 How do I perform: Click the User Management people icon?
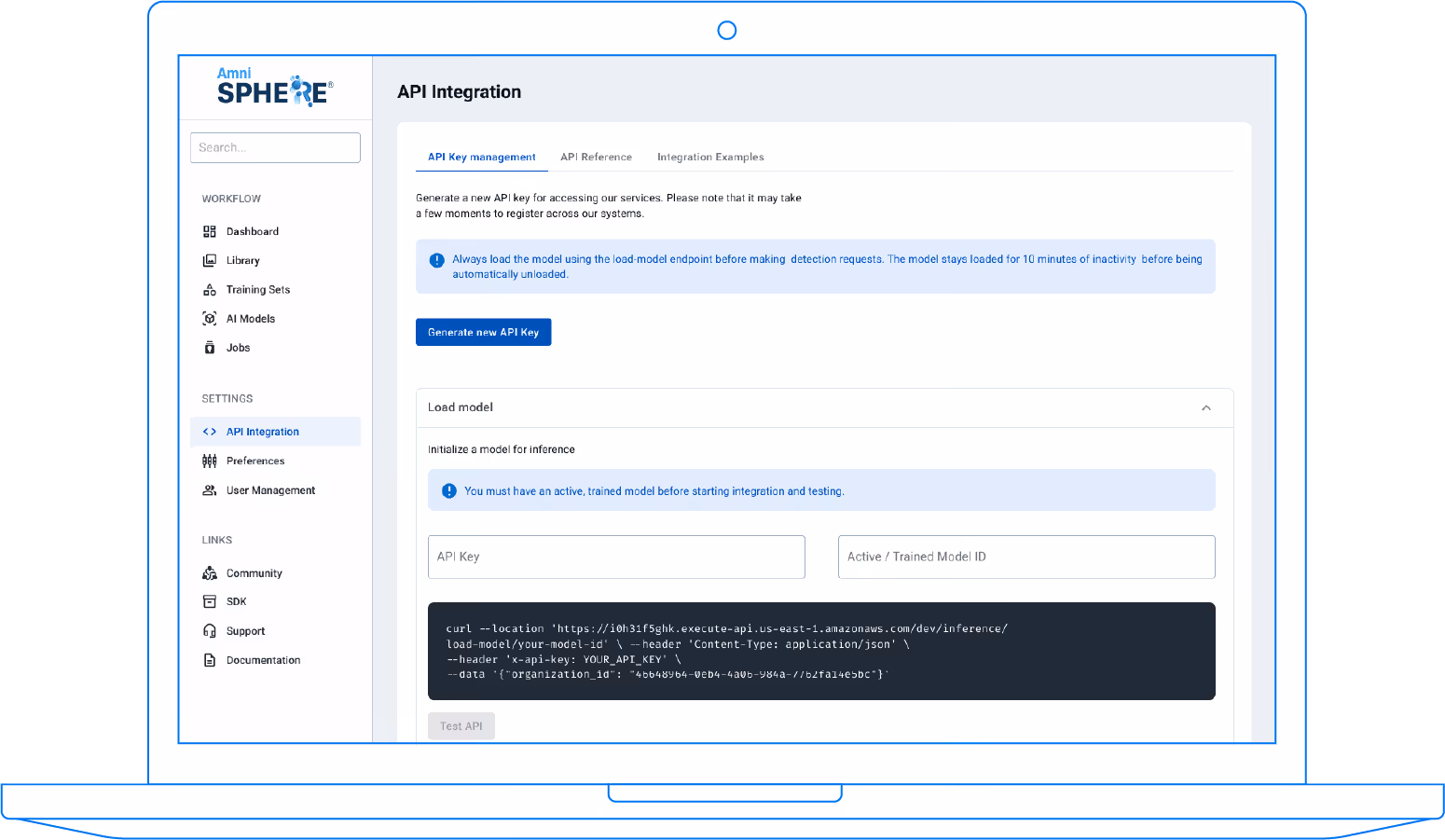pyautogui.click(x=210, y=490)
